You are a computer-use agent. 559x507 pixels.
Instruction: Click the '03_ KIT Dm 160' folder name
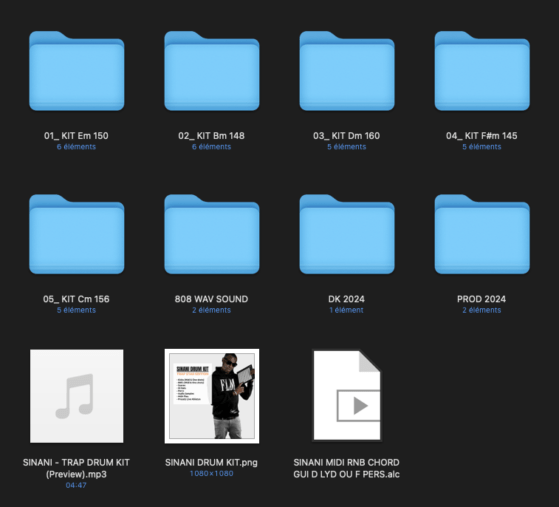(x=347, y=136)
